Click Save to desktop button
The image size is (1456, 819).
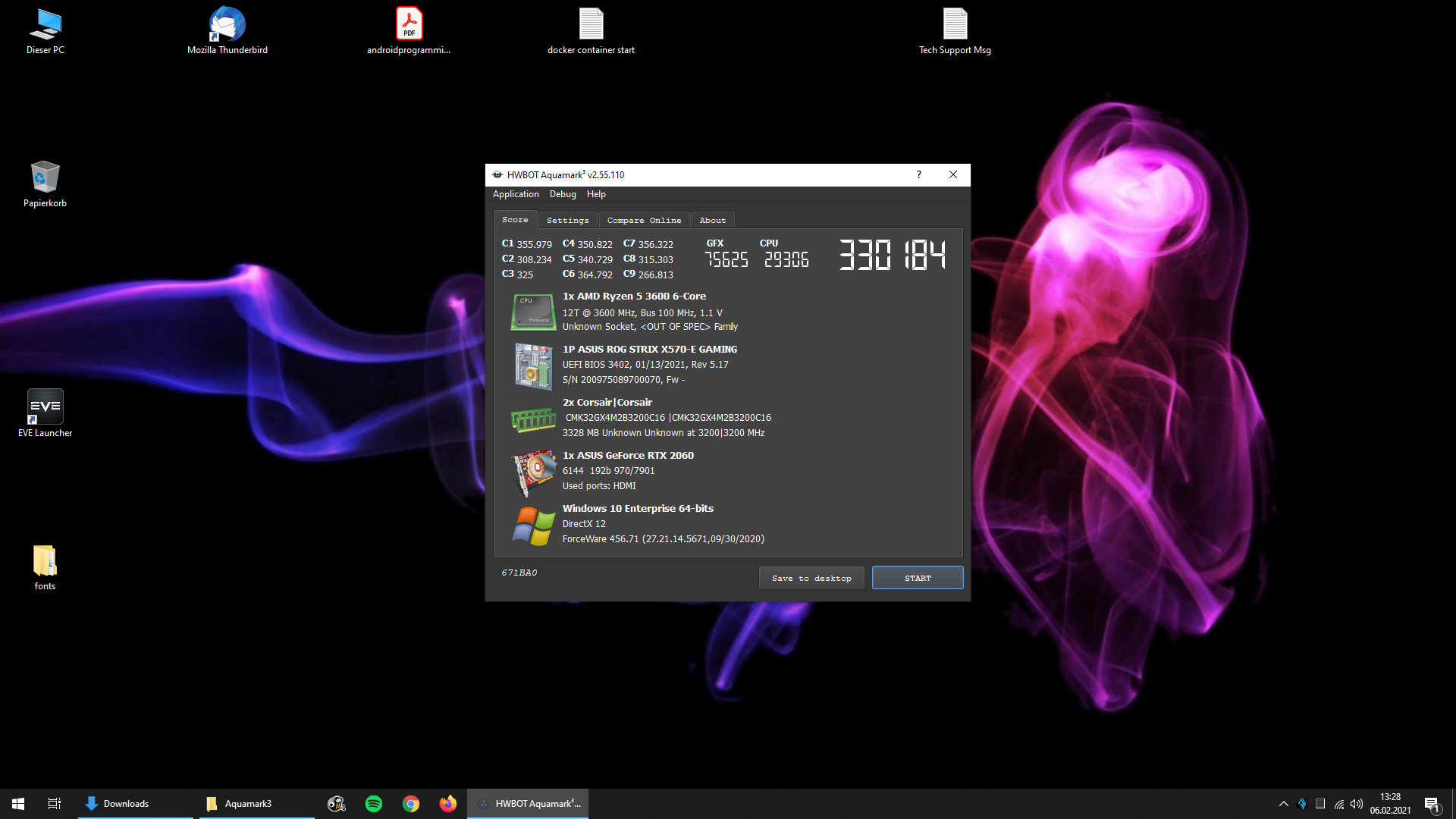[811, 578]
